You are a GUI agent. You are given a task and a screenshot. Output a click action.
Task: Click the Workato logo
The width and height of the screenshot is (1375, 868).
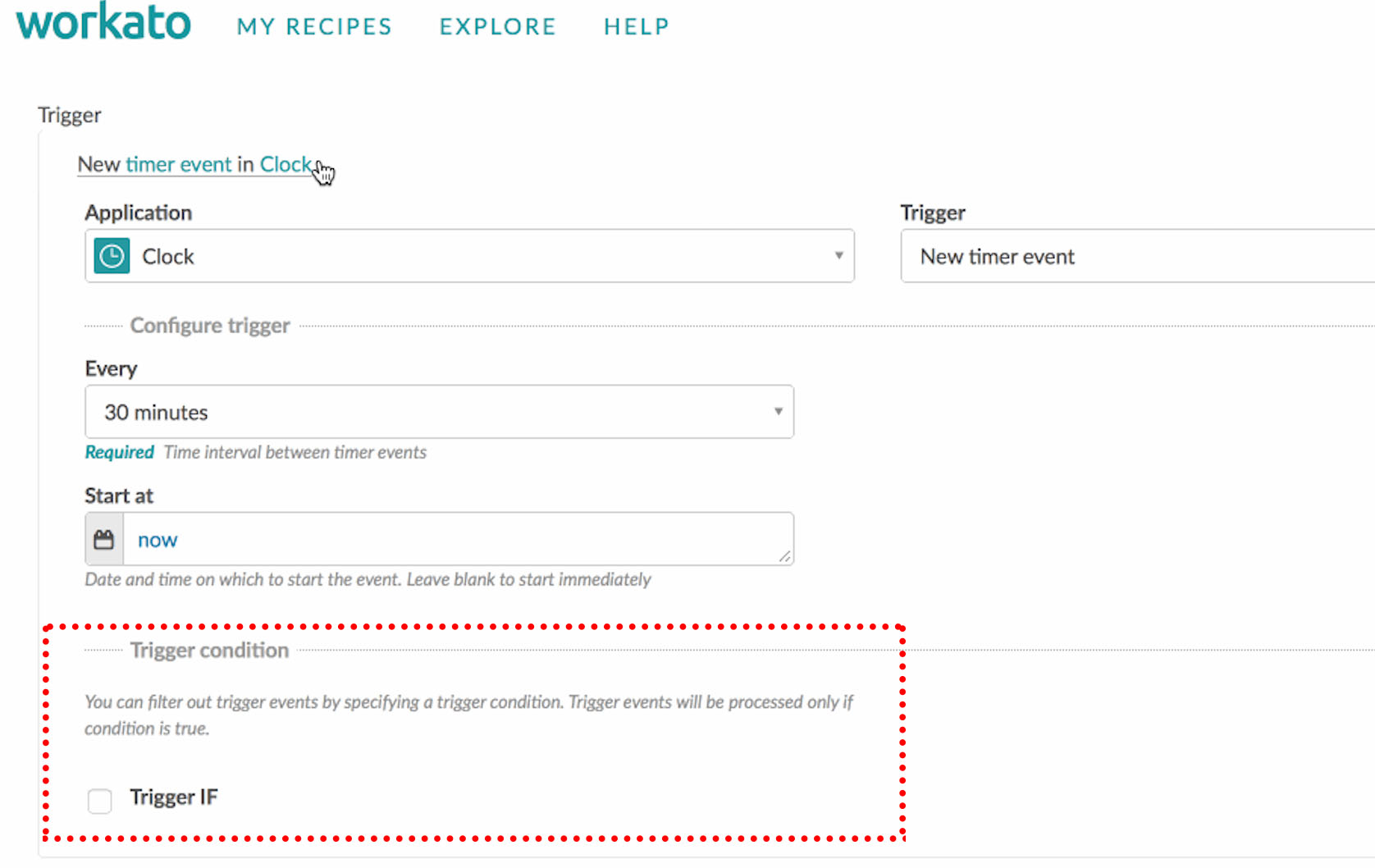pos(103,22)
